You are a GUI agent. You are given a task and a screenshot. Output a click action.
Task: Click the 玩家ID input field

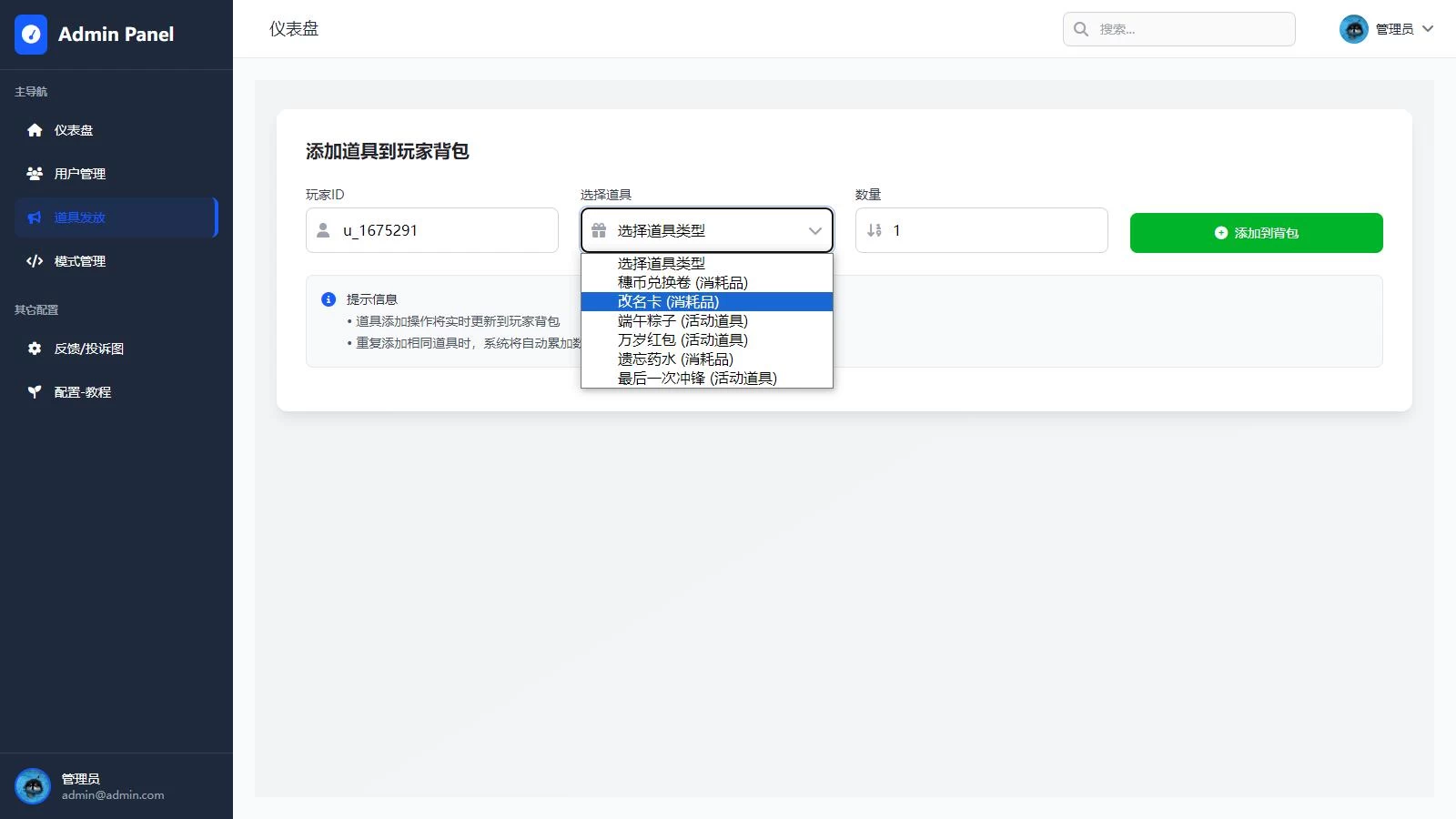tap(446, 231)
